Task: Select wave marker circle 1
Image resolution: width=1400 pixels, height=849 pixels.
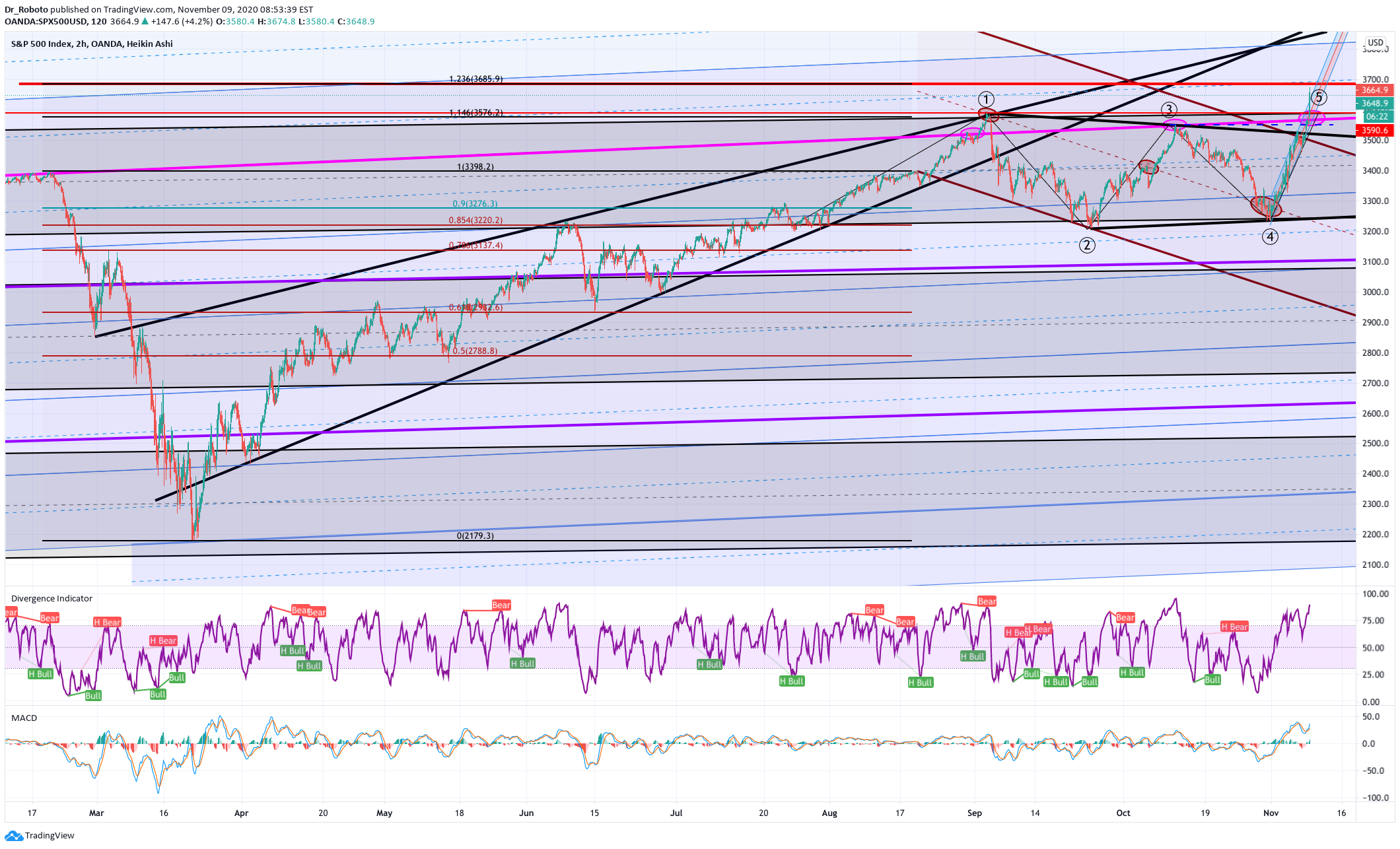Action: pyautogui.click(x=986, y=100)
